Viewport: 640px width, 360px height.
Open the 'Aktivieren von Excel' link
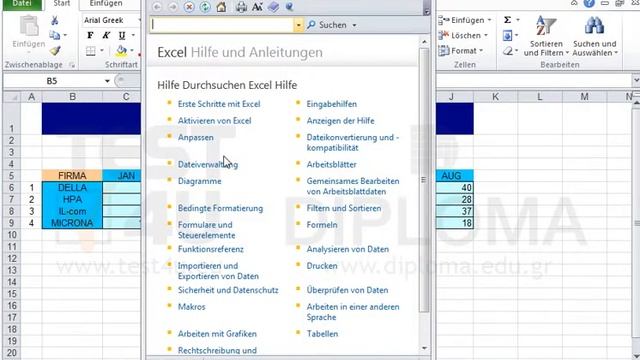tap(214, 121)
